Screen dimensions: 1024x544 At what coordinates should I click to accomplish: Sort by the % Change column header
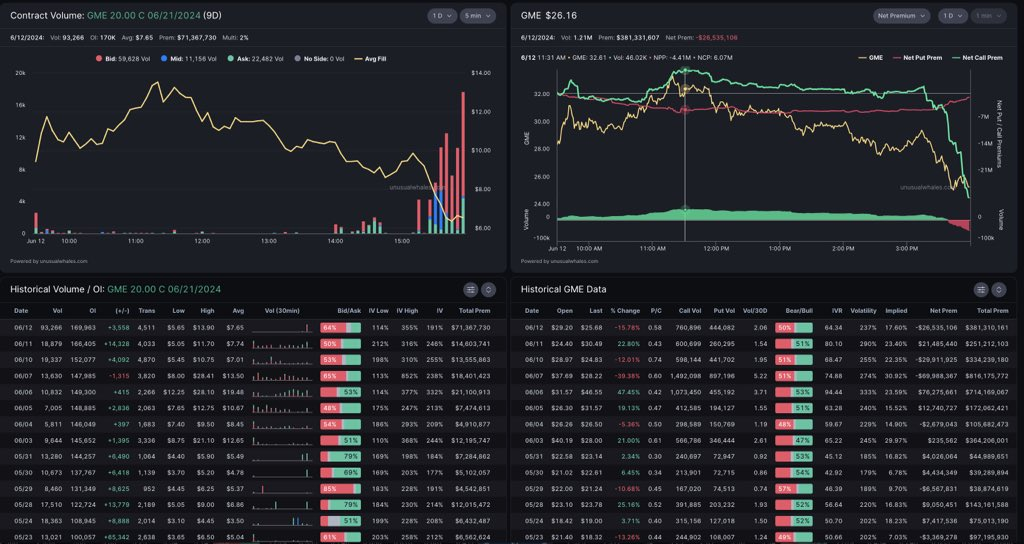[625, 311]
